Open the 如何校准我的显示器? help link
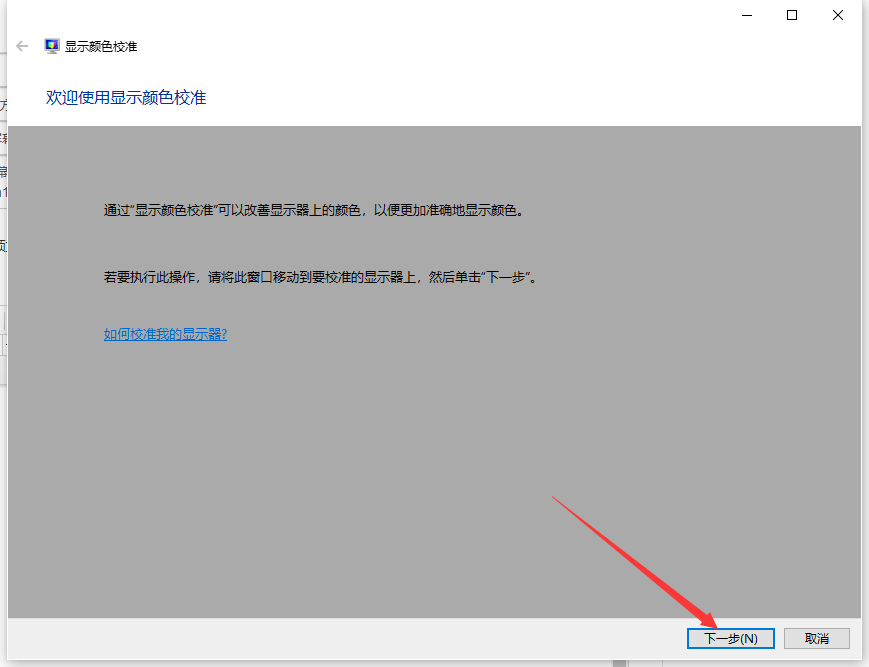 [x=165, y=334]
